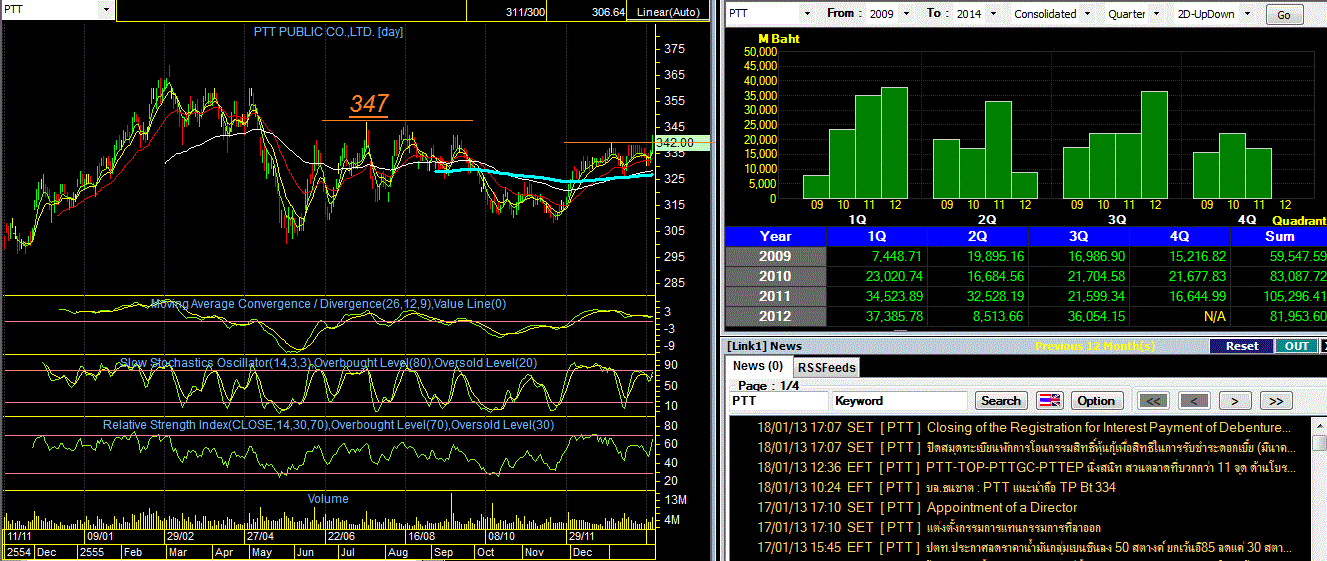Click the Sum column header
1327x561 pixels.
pos(1279,236)
